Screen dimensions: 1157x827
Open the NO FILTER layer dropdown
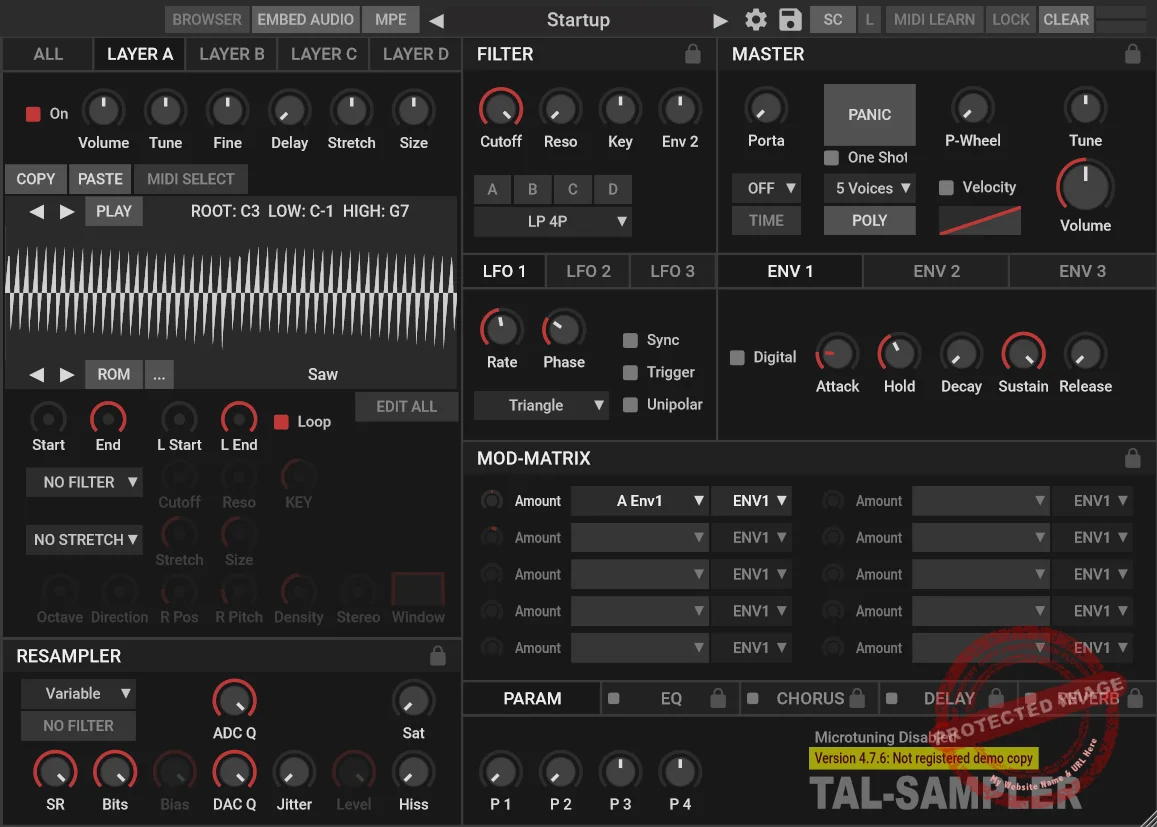pyautogui.click(x=84, y=482)
